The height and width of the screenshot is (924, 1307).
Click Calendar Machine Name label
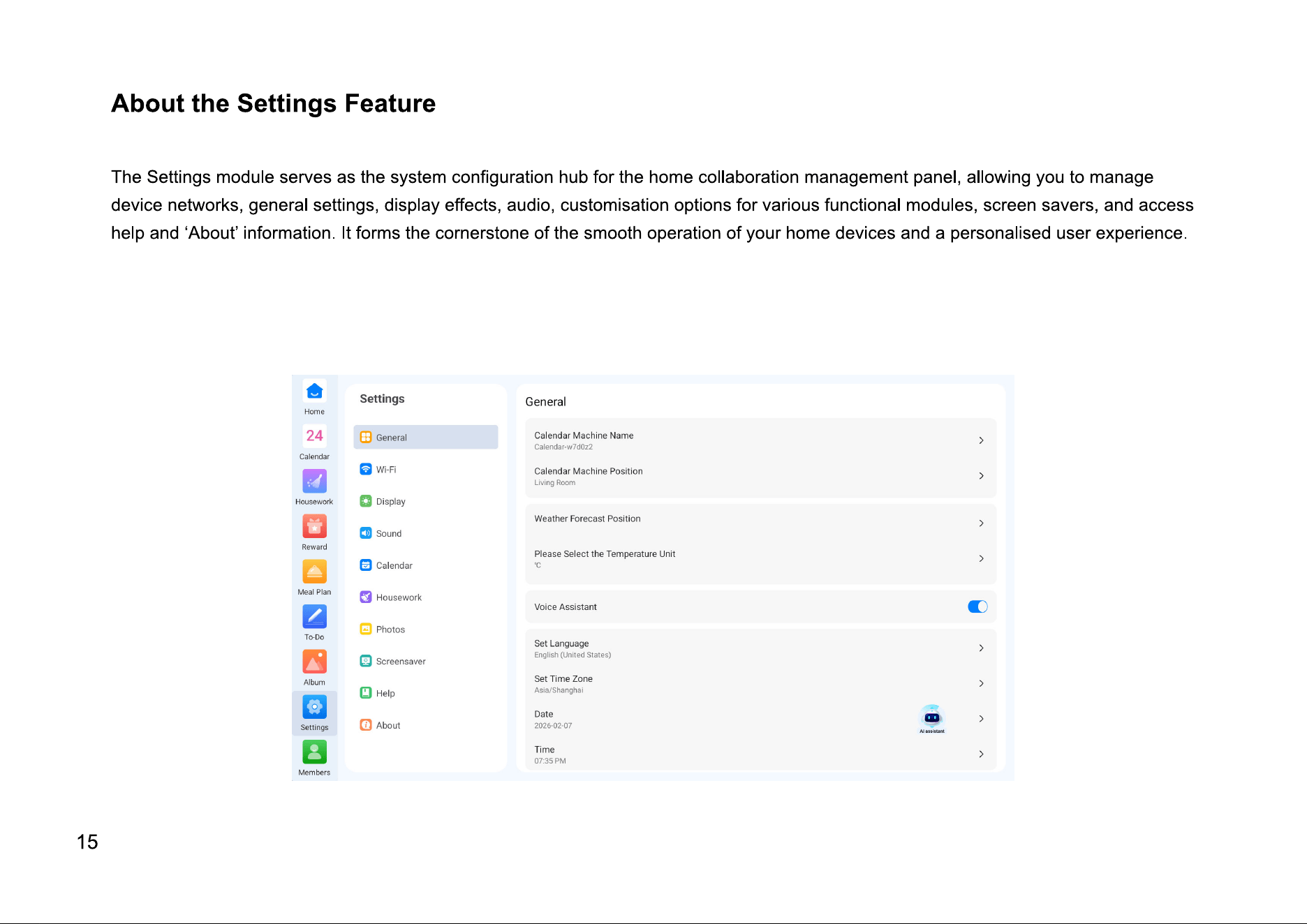(x=584, y=435)
